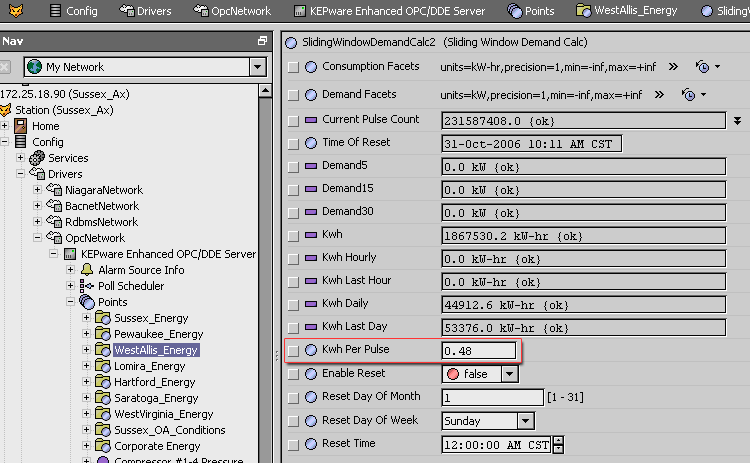Click the Sussex_Energy folder icon
The width and height of the screenshot is (750, 463).
click(x=103, y=318)
